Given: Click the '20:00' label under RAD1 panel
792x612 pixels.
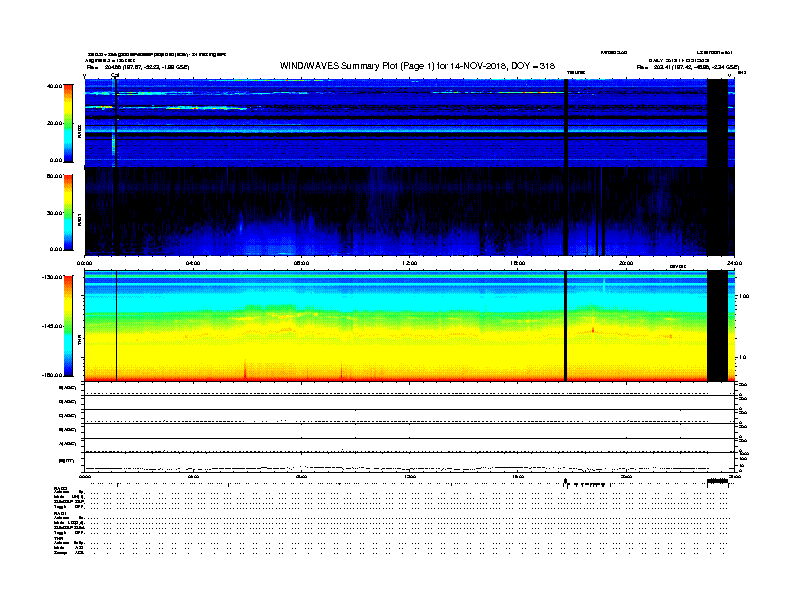Looking at the screenshot, I should click(626, 263).
